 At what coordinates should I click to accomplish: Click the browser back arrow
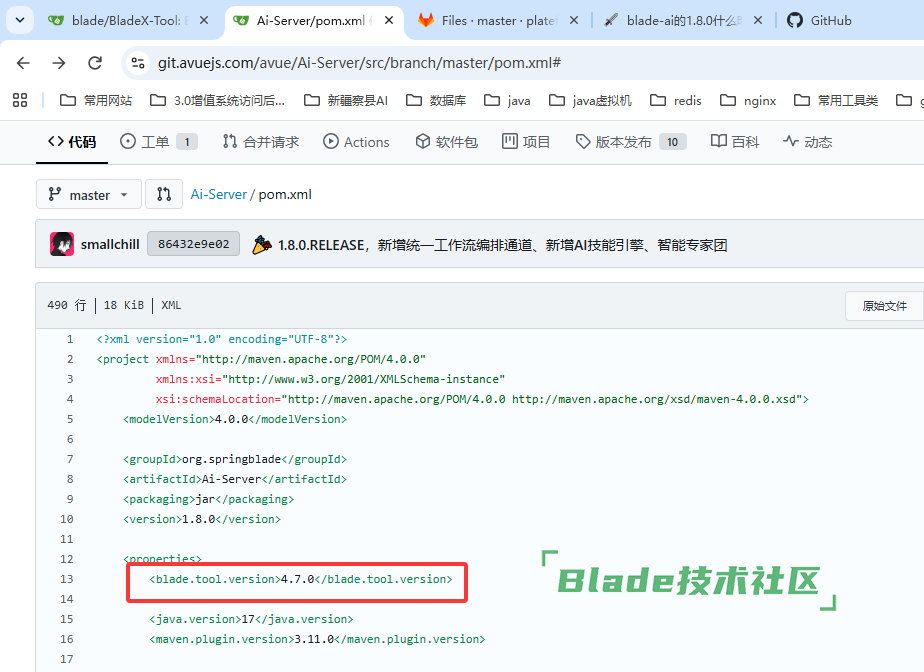coord(23,62)
